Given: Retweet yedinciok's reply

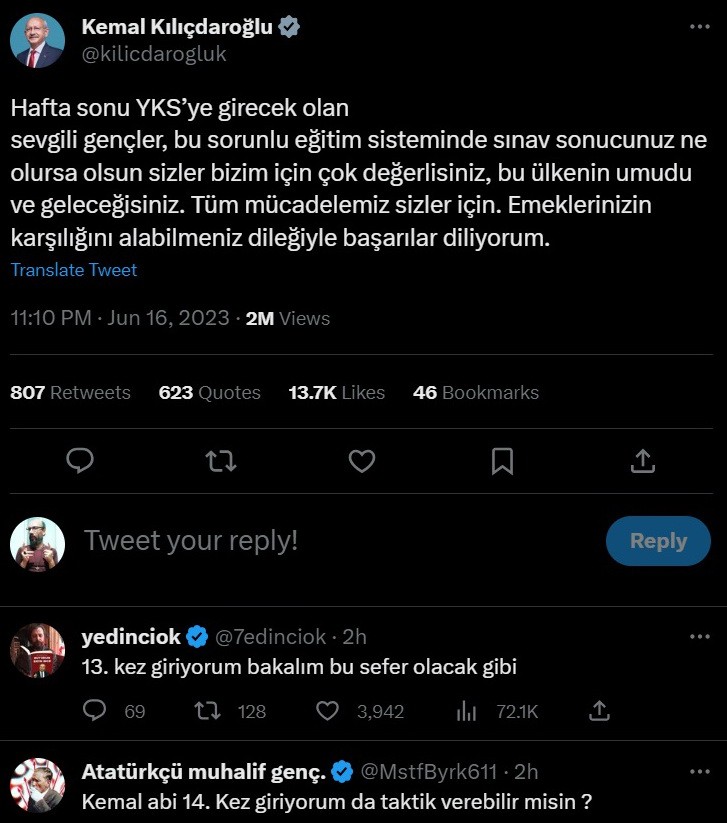Looking at the screenshot, I should coord(207,711).
